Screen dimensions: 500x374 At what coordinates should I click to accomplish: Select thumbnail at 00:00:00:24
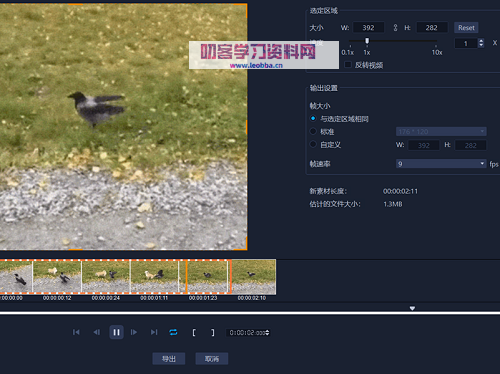[x=106, y=277]
